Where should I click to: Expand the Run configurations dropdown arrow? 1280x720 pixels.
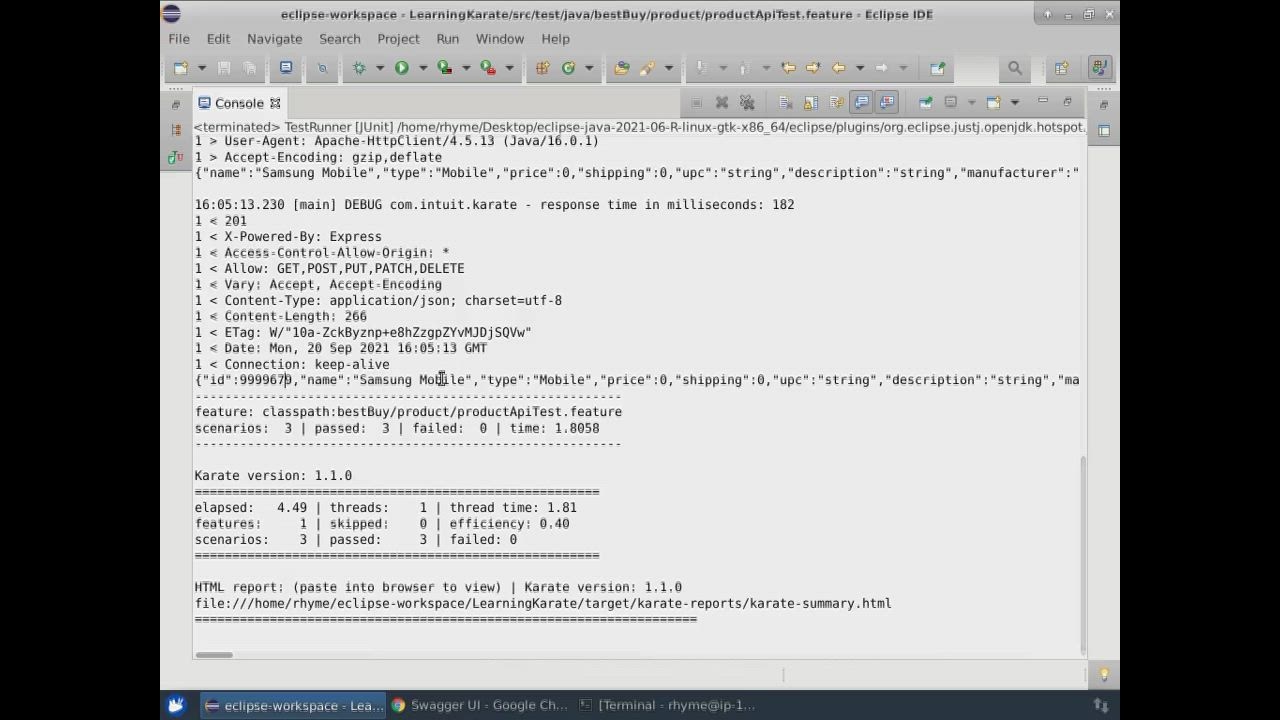423,68
